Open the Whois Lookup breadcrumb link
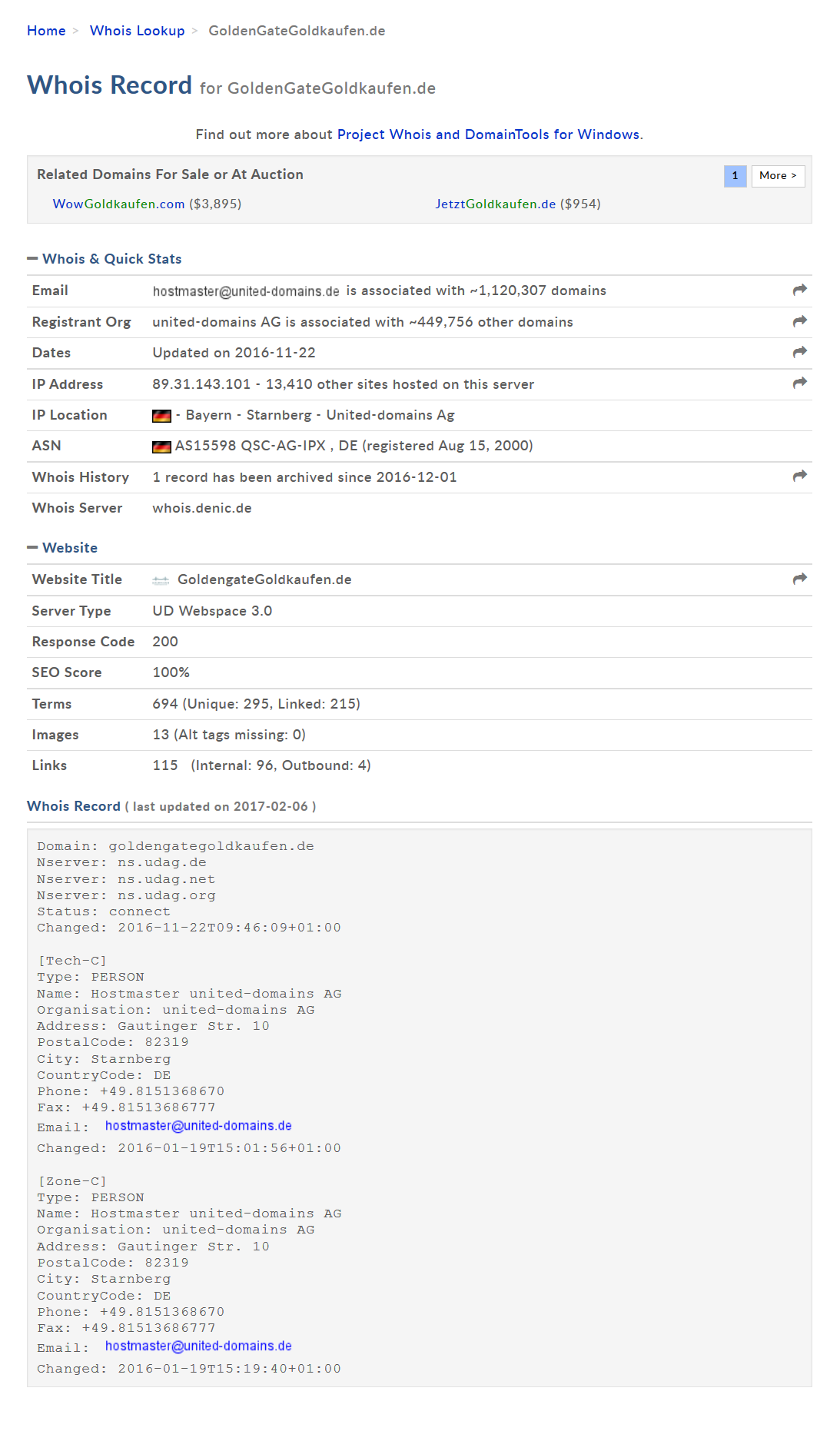The image size is (840, 1431). click(137, 31)
